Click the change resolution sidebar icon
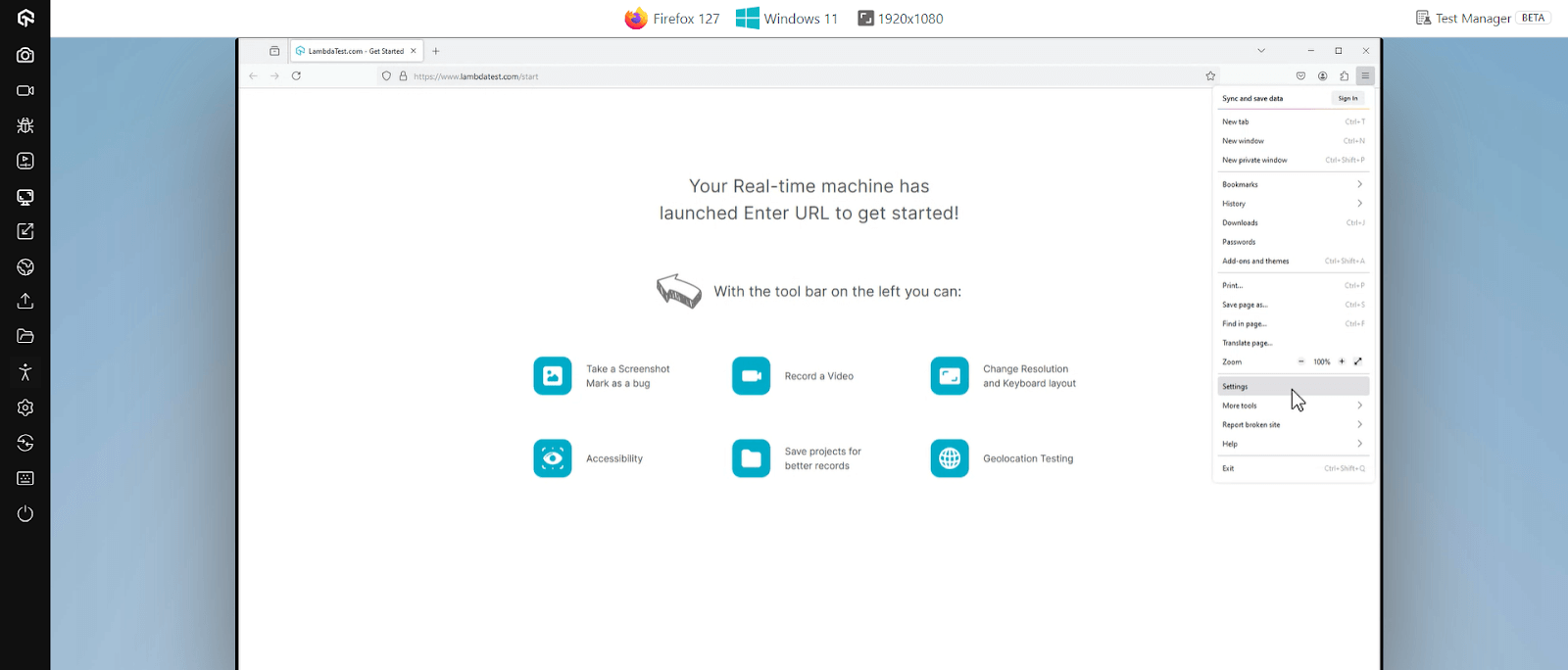Screen dimensions: 1568x670 pos(25,231)
